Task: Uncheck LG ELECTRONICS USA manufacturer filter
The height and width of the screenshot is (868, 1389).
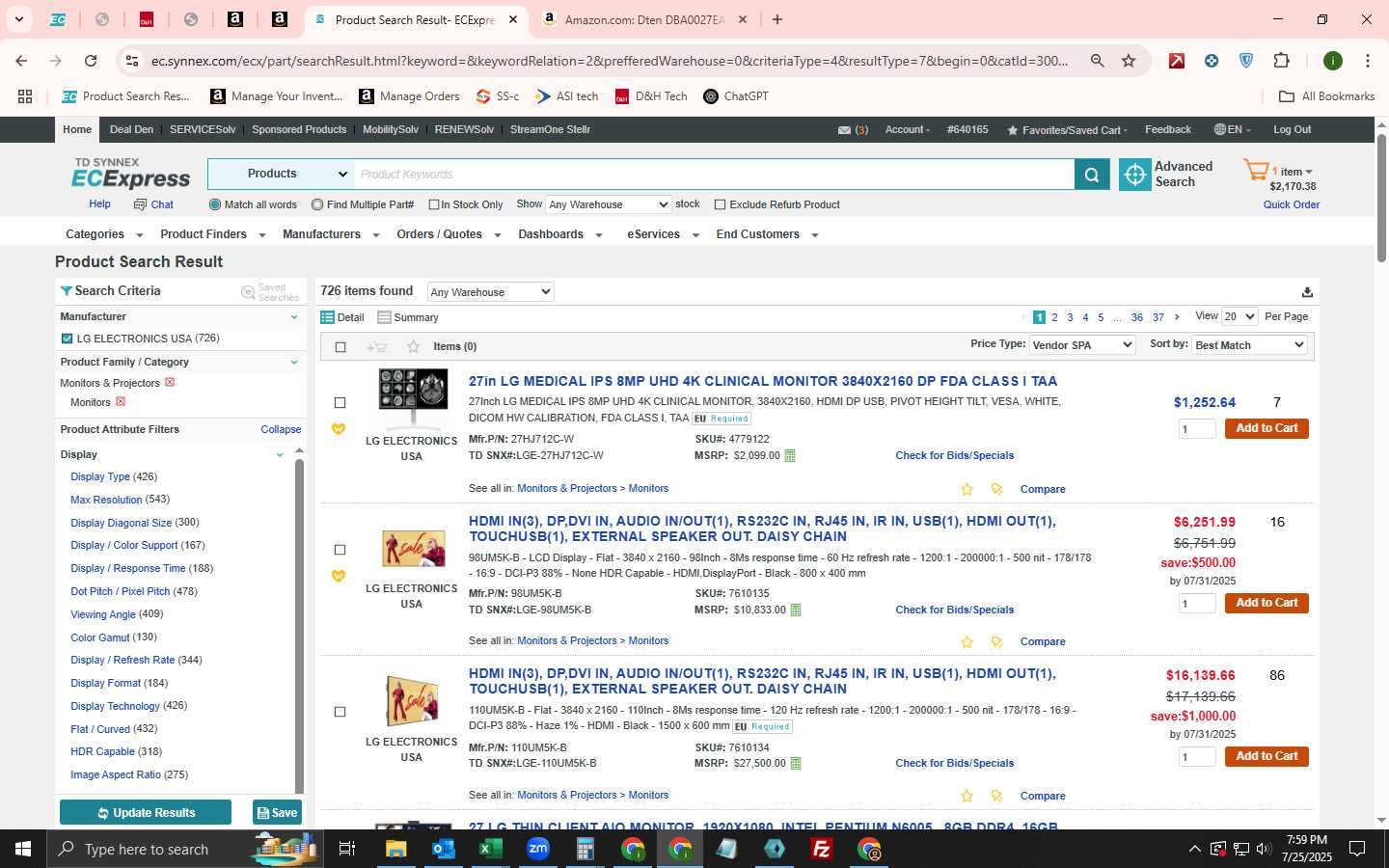Action: pos(67,339)
